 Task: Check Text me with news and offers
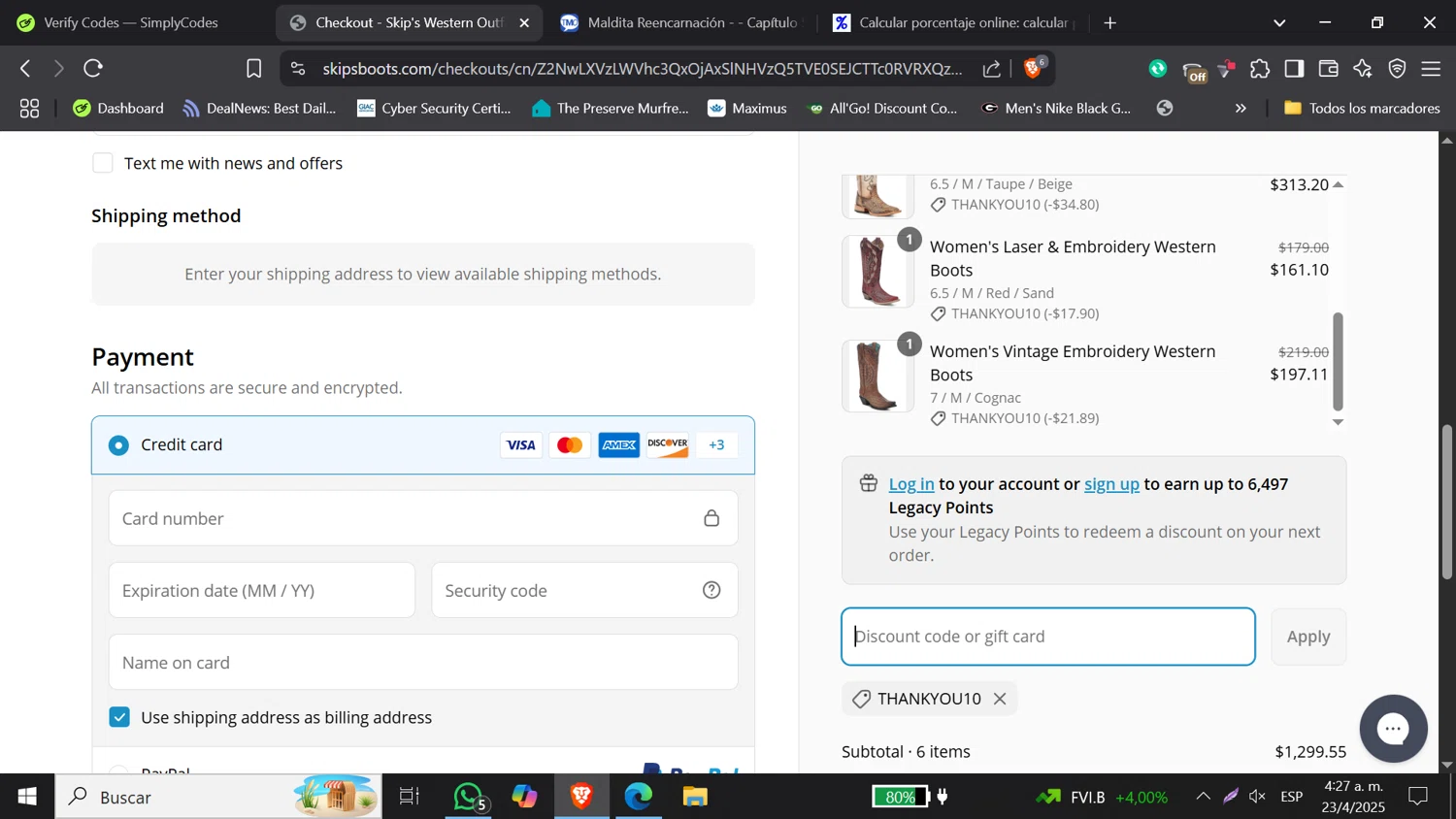pyautogui.click(x=103, y=163)
